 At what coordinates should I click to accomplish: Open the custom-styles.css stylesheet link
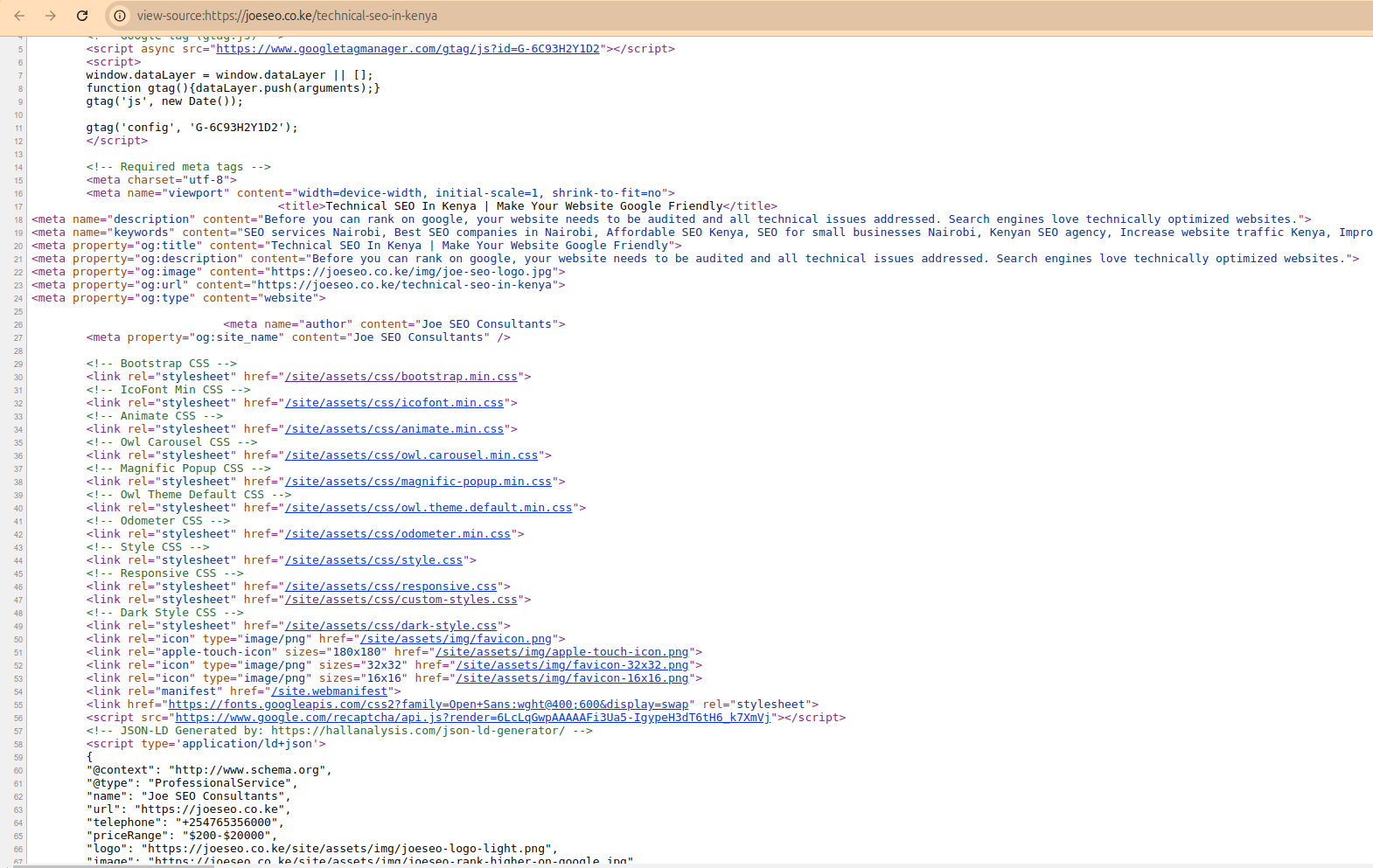[x=401, y=600]
